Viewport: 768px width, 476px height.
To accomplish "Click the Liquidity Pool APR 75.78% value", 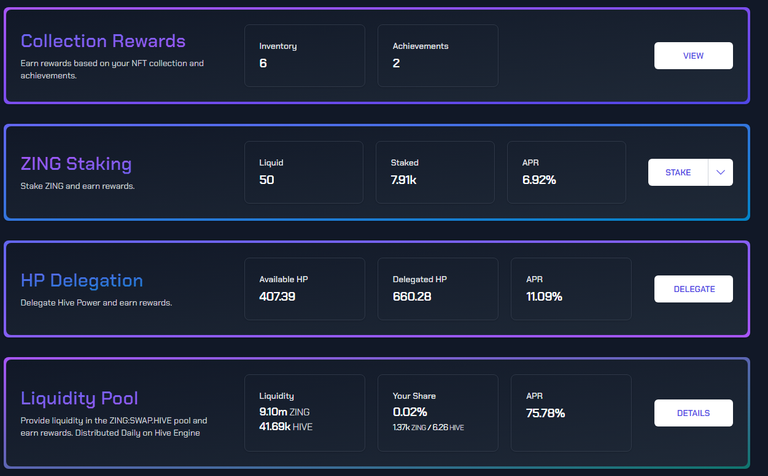I will pos(545,413).
